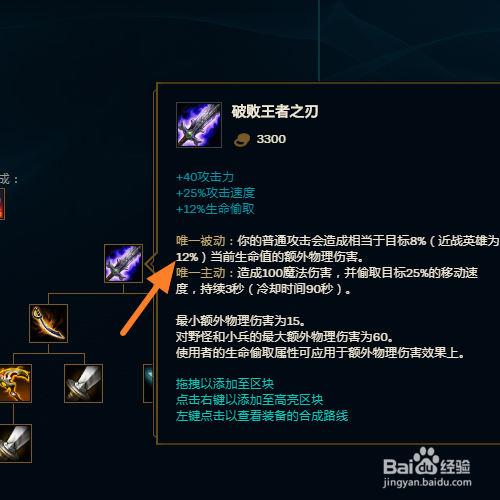Click the 唯一主动 active label
The width and height of the screenshot is (500, 500).
coord(201,273)
